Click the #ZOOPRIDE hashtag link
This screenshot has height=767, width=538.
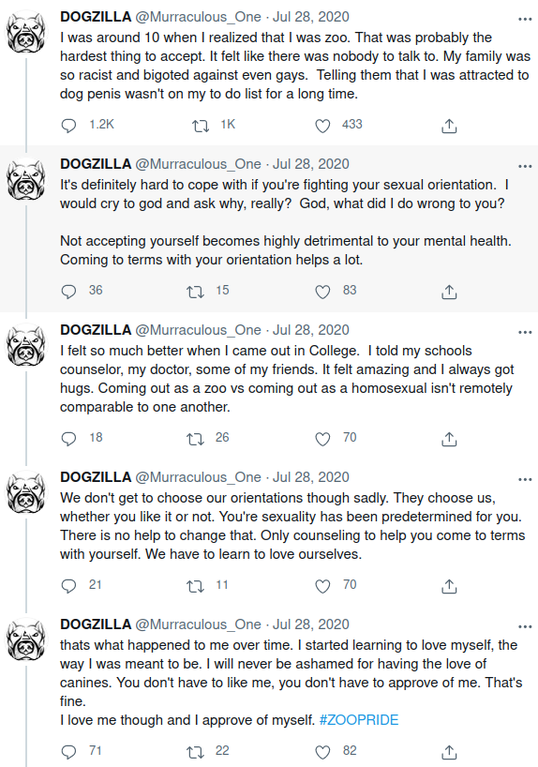click(359, 720)
